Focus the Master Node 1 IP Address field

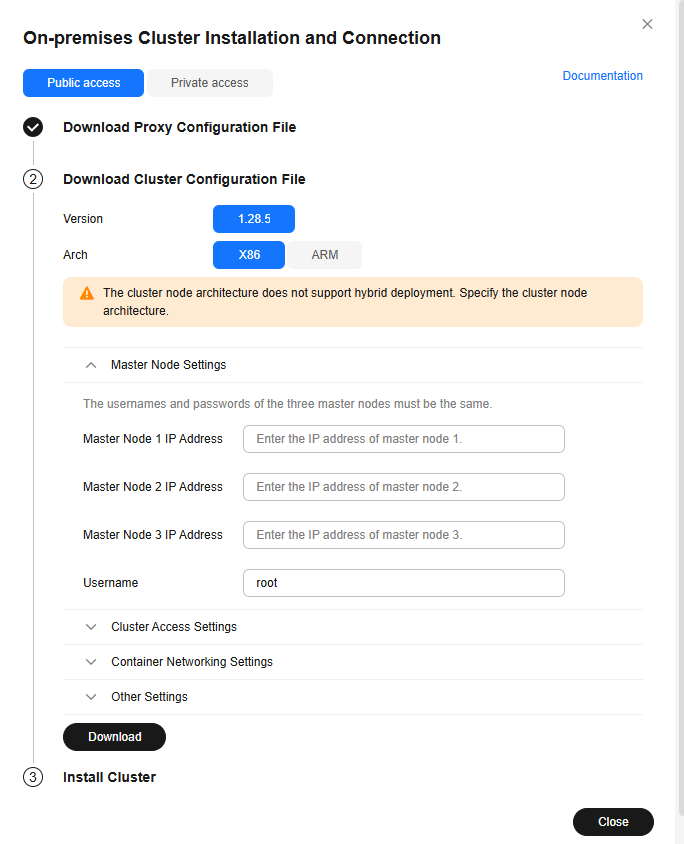(x=404, y=439)
